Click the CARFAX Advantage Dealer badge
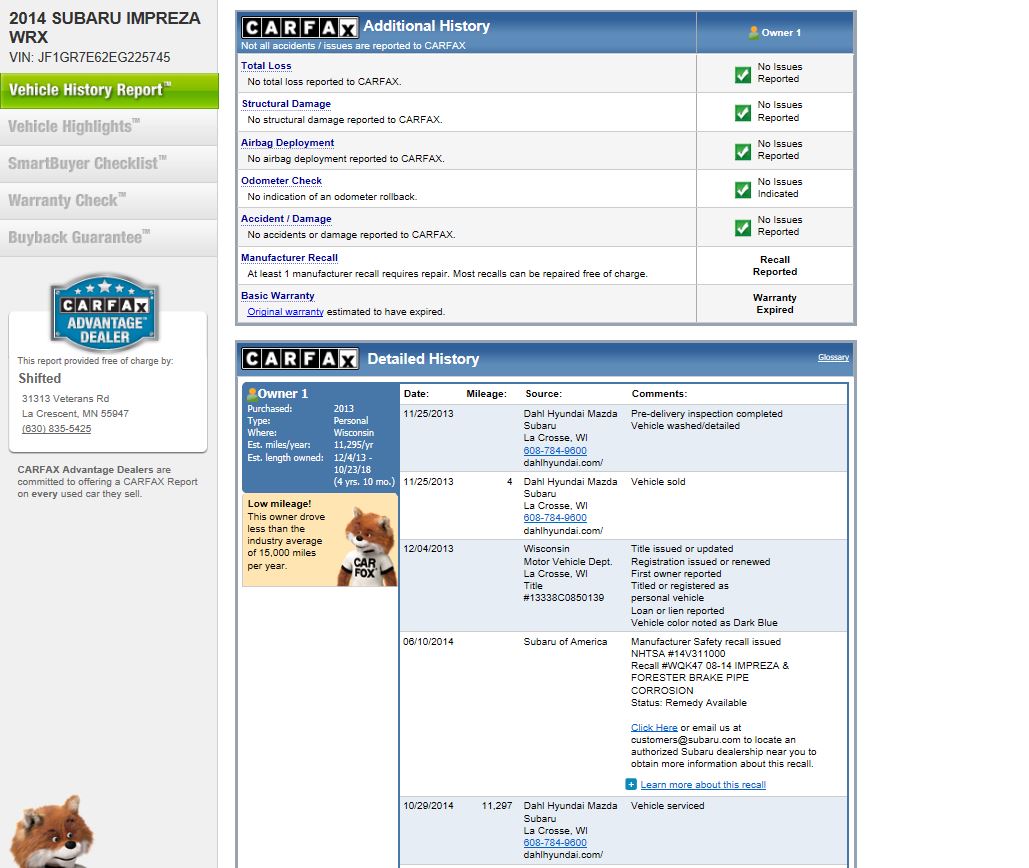 pyautogui.click(x=105, y=312)
